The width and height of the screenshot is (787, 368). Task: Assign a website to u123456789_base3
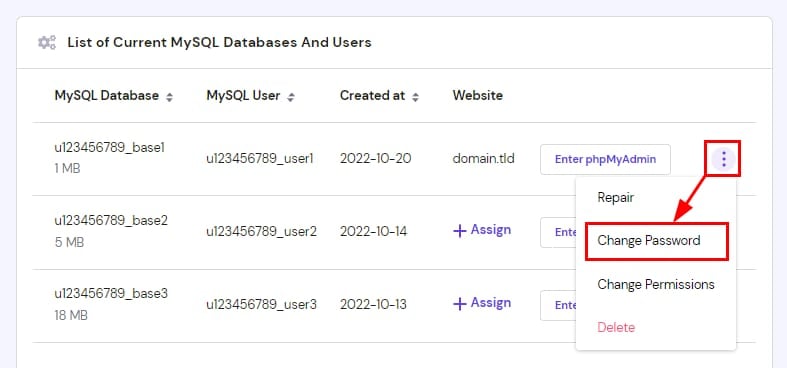pos(482,303)
